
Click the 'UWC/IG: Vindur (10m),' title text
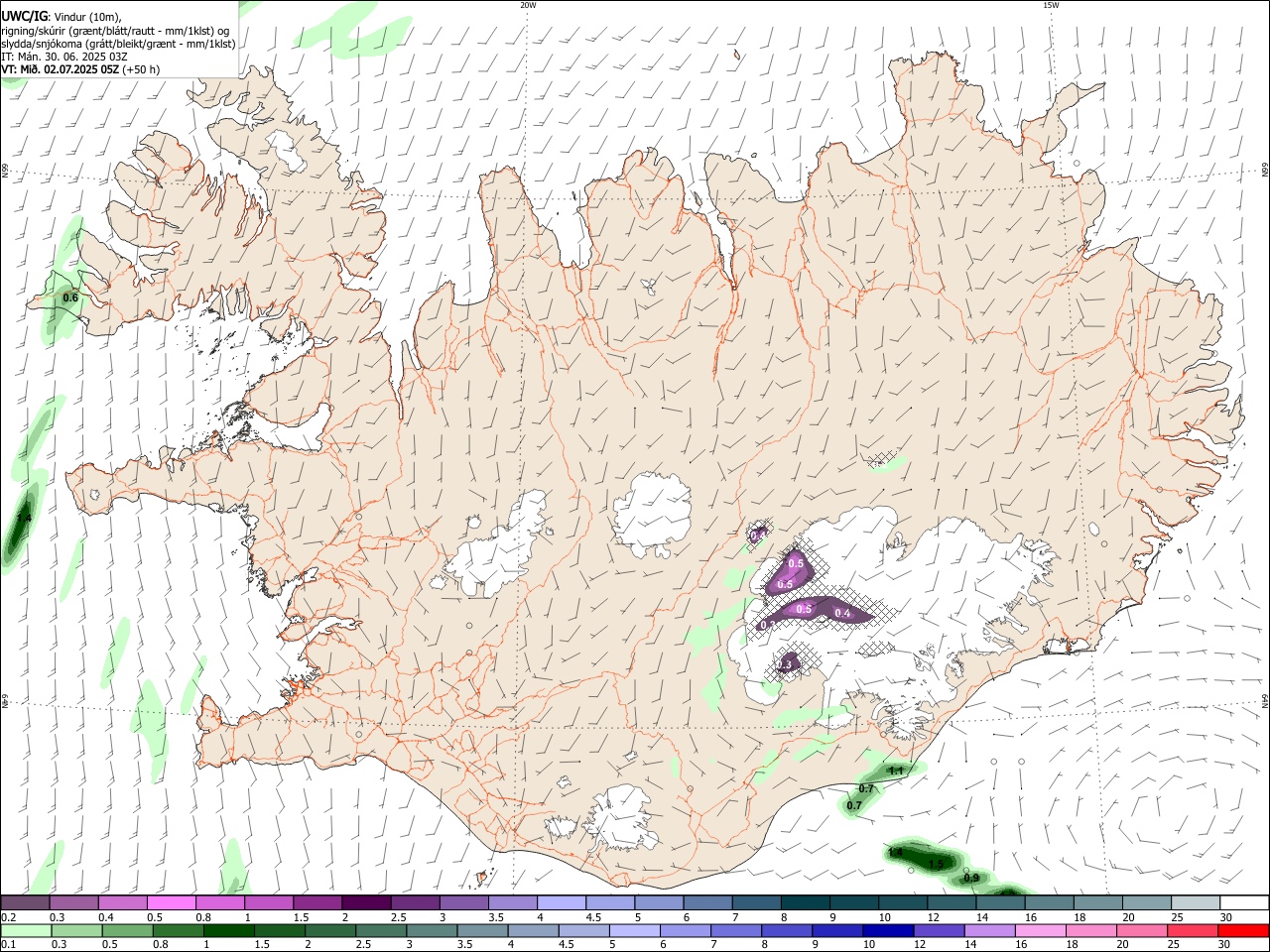(x=62, y=16)
